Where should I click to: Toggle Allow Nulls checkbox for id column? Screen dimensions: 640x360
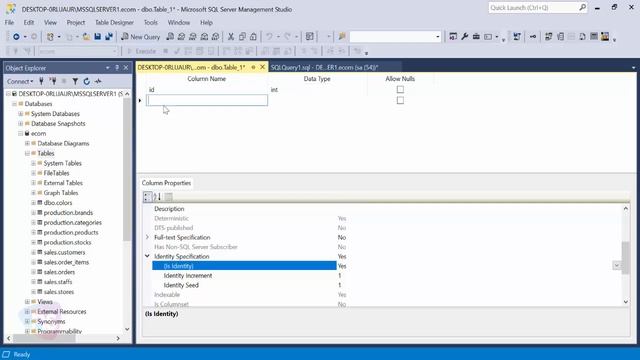[x=400, y=89]
